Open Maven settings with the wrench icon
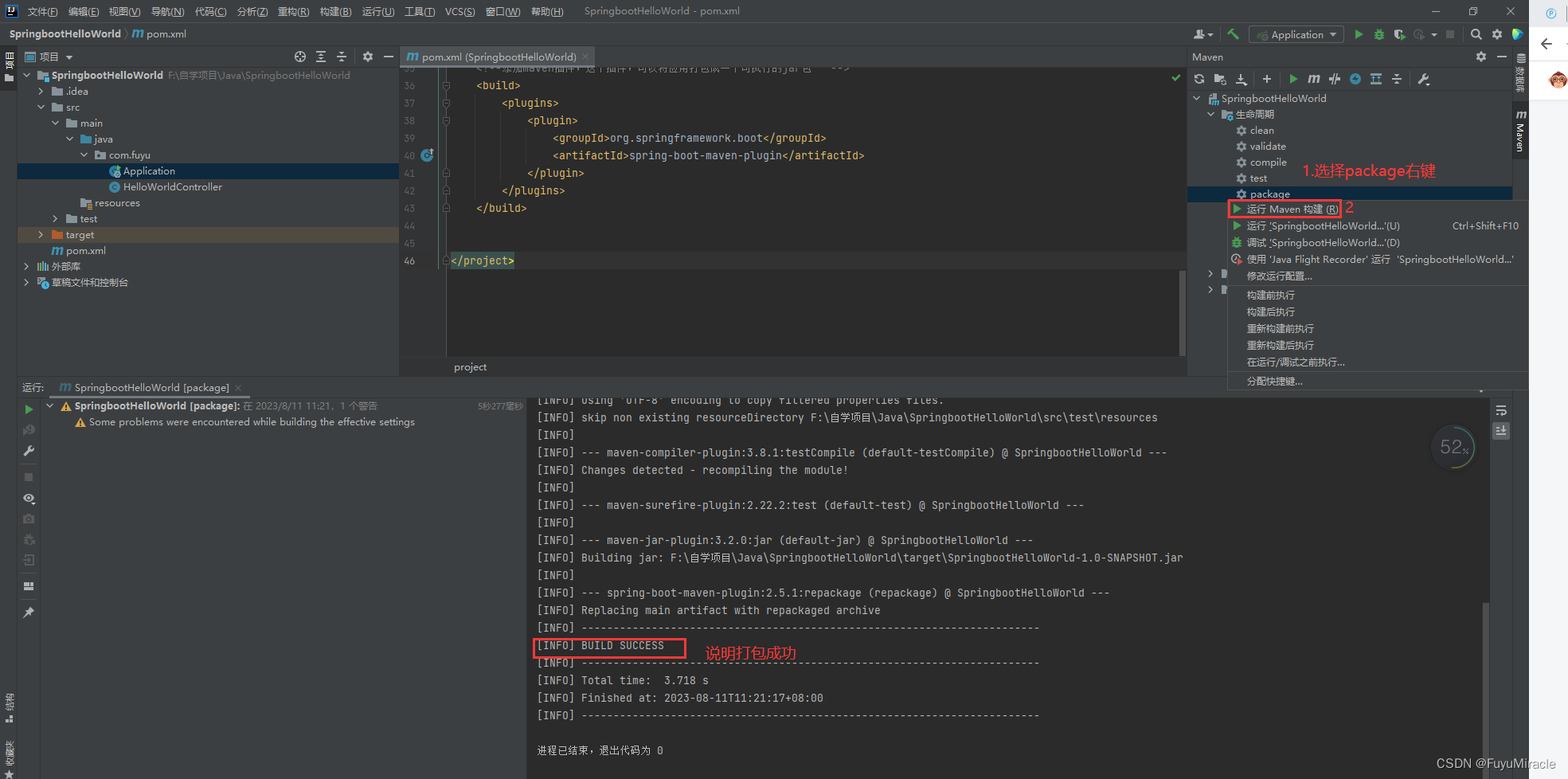This screenshot has width=1568, height=779. (x=1424, y=79)
